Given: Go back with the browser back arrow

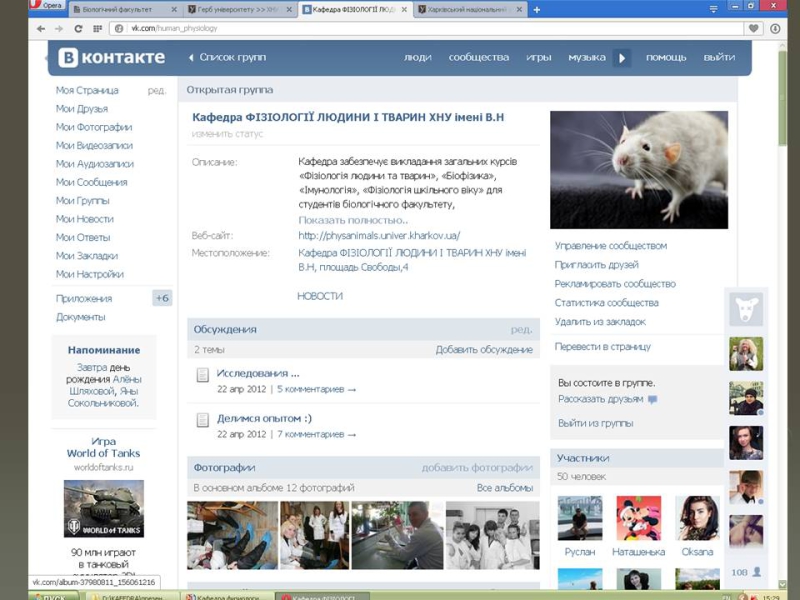Looking at the screenshot, I should point(41,29).
